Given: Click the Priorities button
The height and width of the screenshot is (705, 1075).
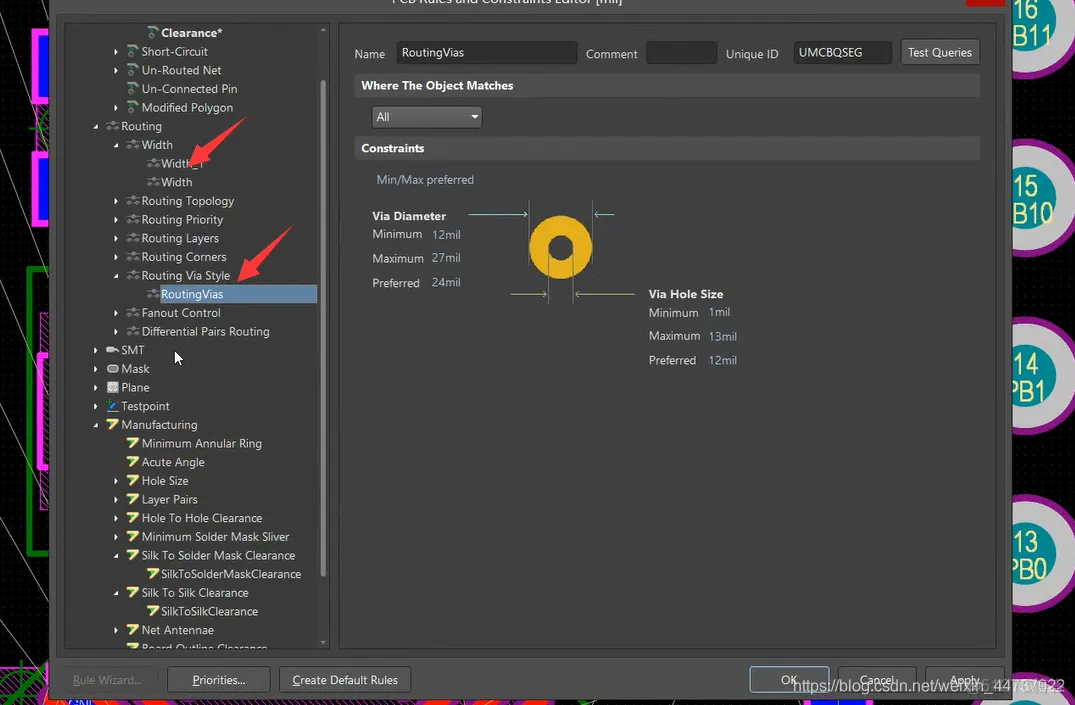Looking at the screenshot, I should point(219,680).
